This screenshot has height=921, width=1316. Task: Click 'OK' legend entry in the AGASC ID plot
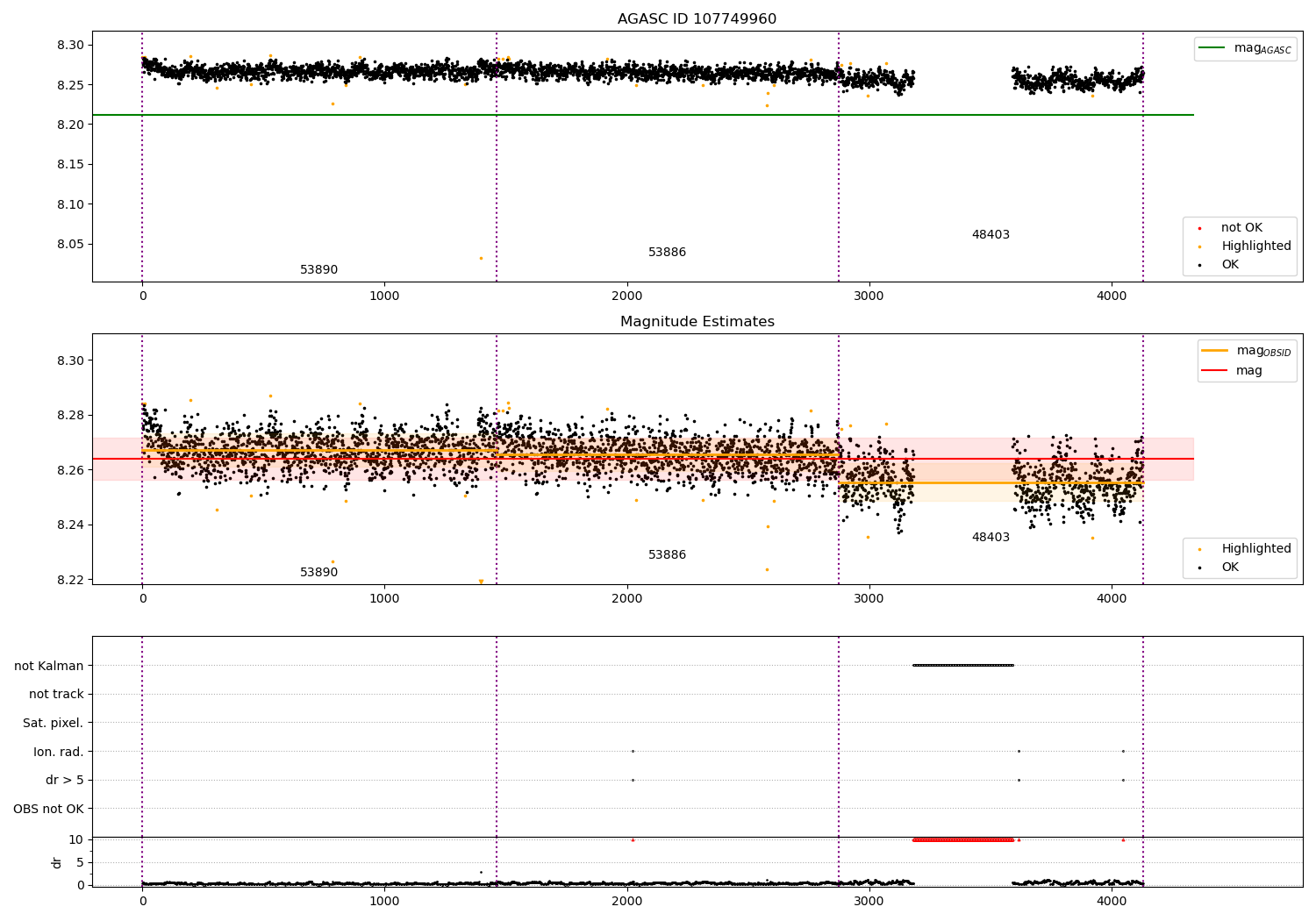coord(1230,264)
